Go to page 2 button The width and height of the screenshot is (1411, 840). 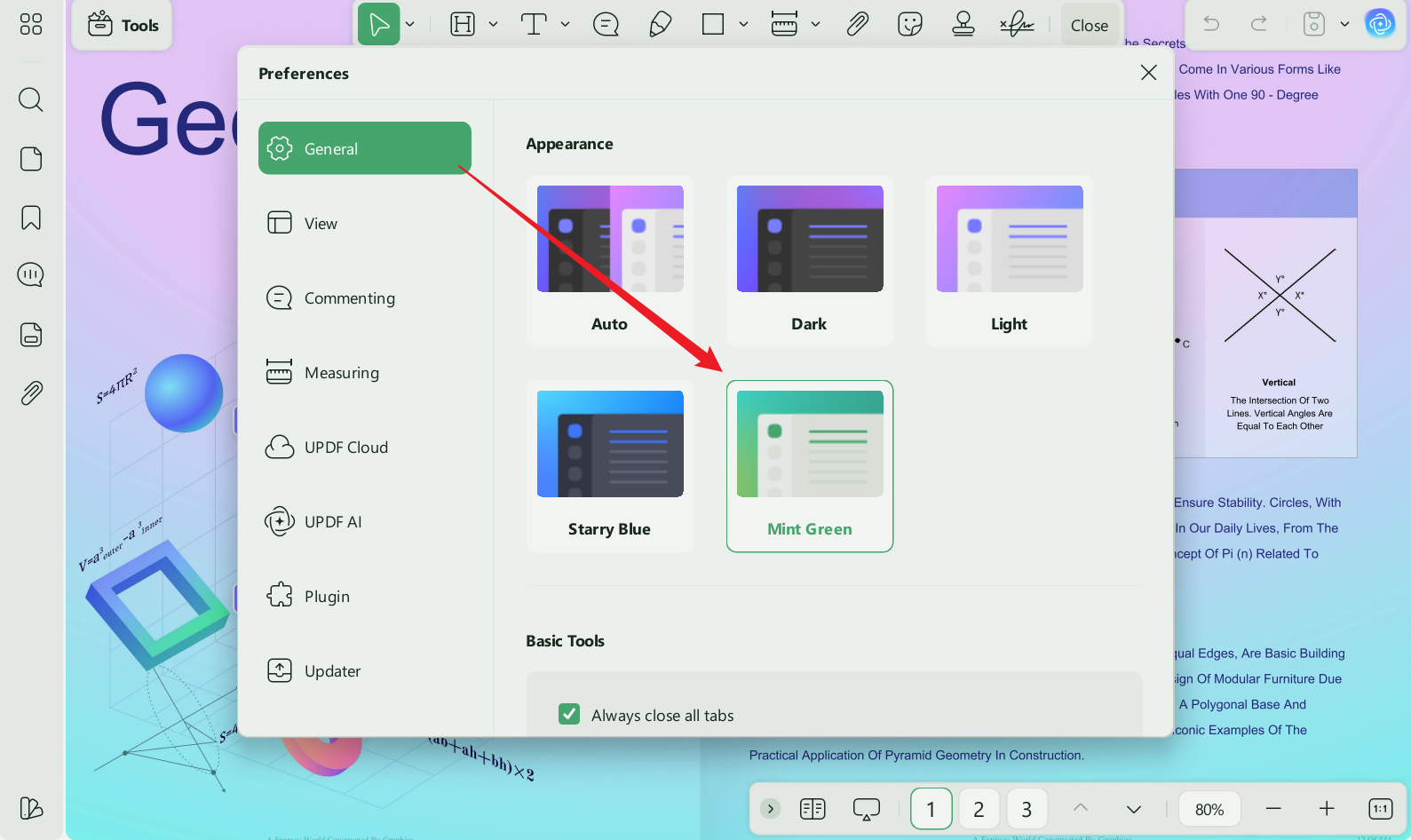click(979, 809)
